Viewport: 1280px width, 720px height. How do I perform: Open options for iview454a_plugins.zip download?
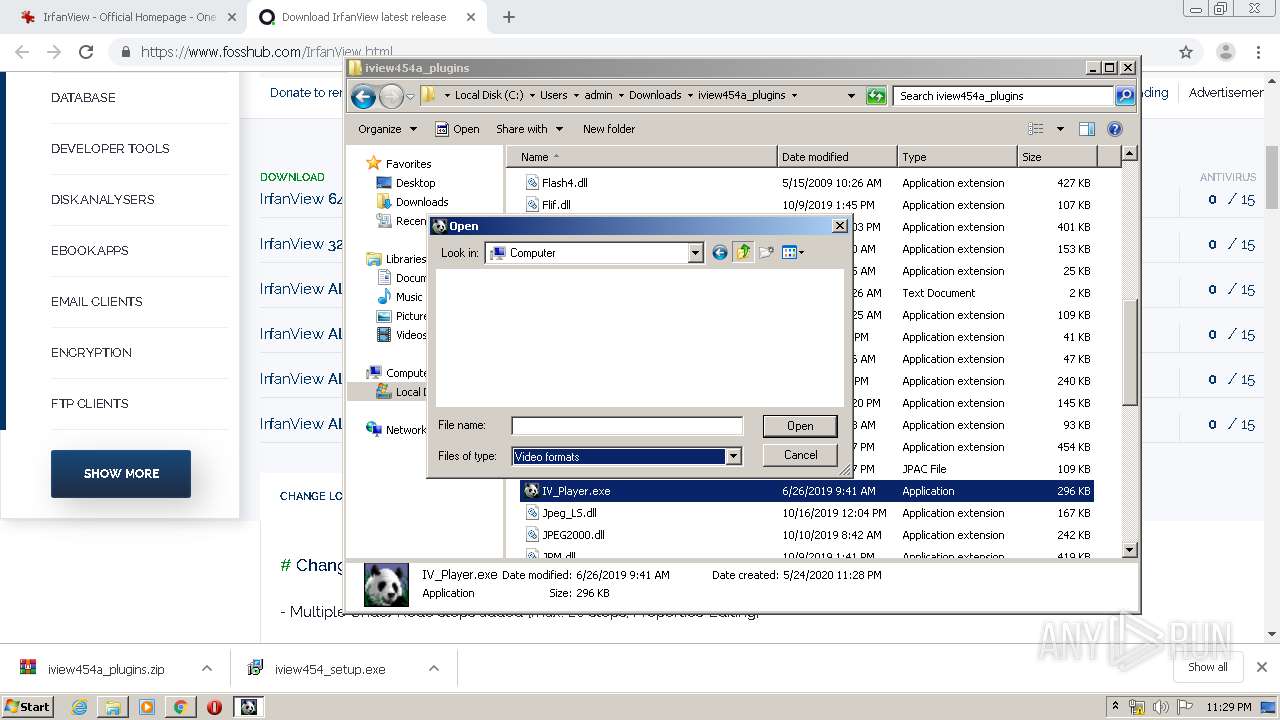(x=207, y=669)
